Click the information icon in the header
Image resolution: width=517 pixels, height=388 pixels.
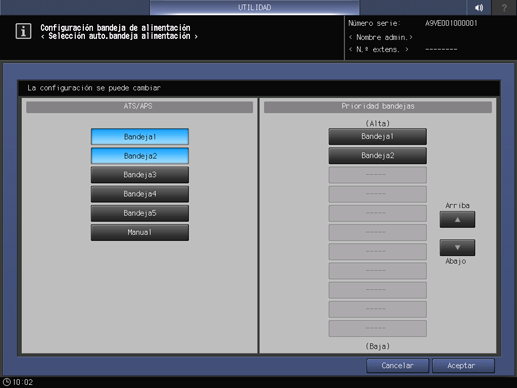23,31
